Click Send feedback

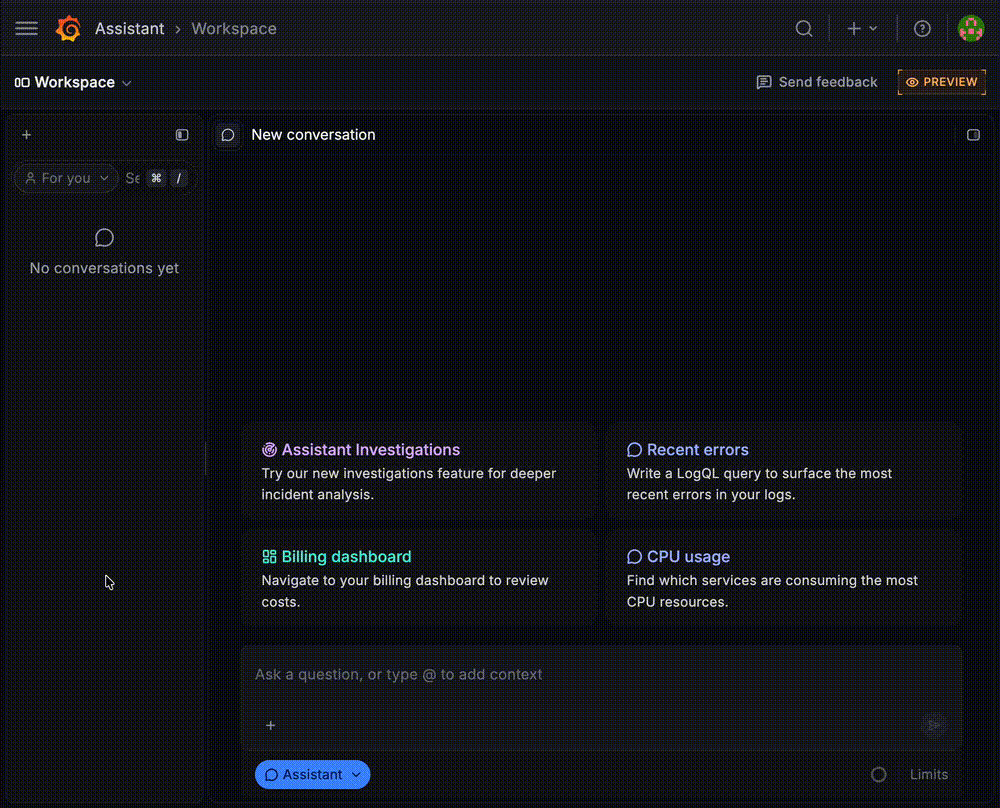817,82
